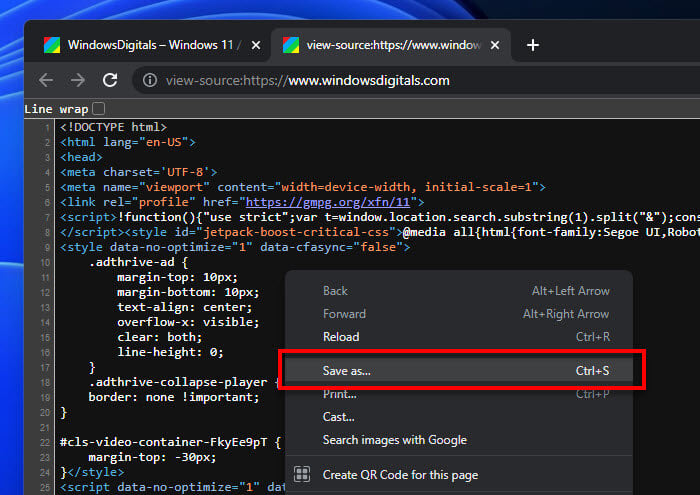Image resolution: width=700 pixels, height=495 pixels.
Task: Click the browser Forward arrow button
Action: [78, 80]
